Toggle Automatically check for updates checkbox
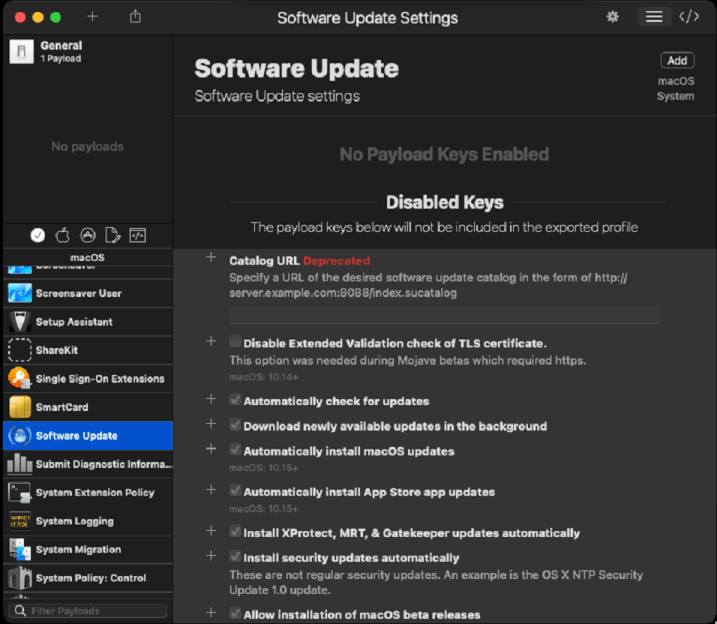This screenshot has width=717, height=624. click(235, 400)
